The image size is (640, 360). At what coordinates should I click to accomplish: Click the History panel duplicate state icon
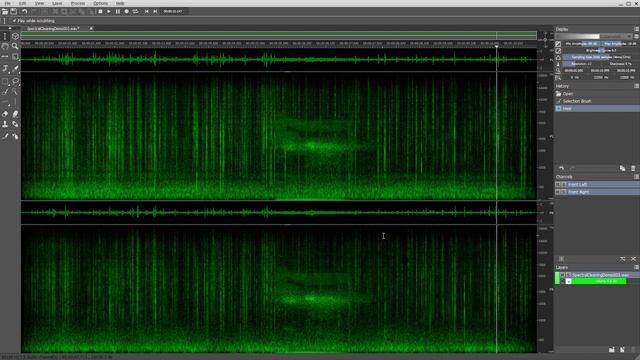pyautogui.click(x=622, y=168)
